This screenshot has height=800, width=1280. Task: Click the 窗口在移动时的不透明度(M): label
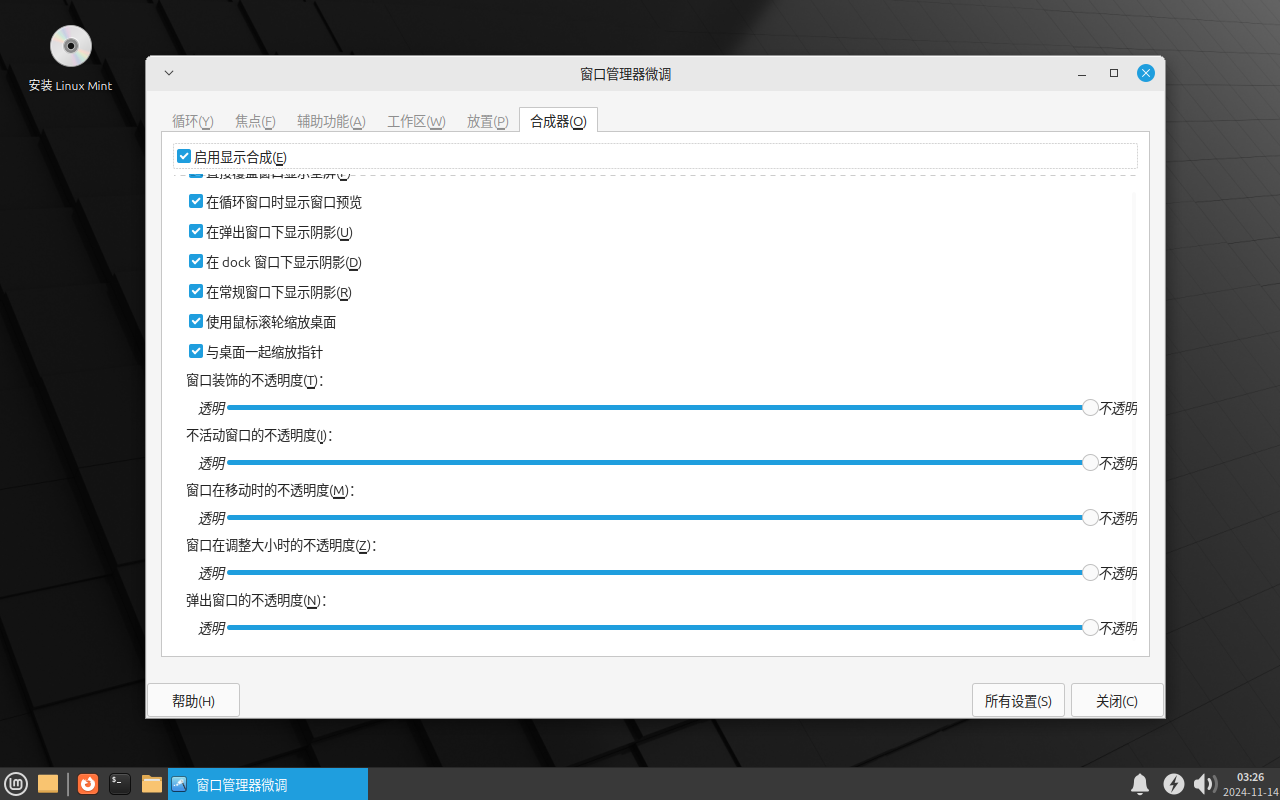(x=270, y=491)
